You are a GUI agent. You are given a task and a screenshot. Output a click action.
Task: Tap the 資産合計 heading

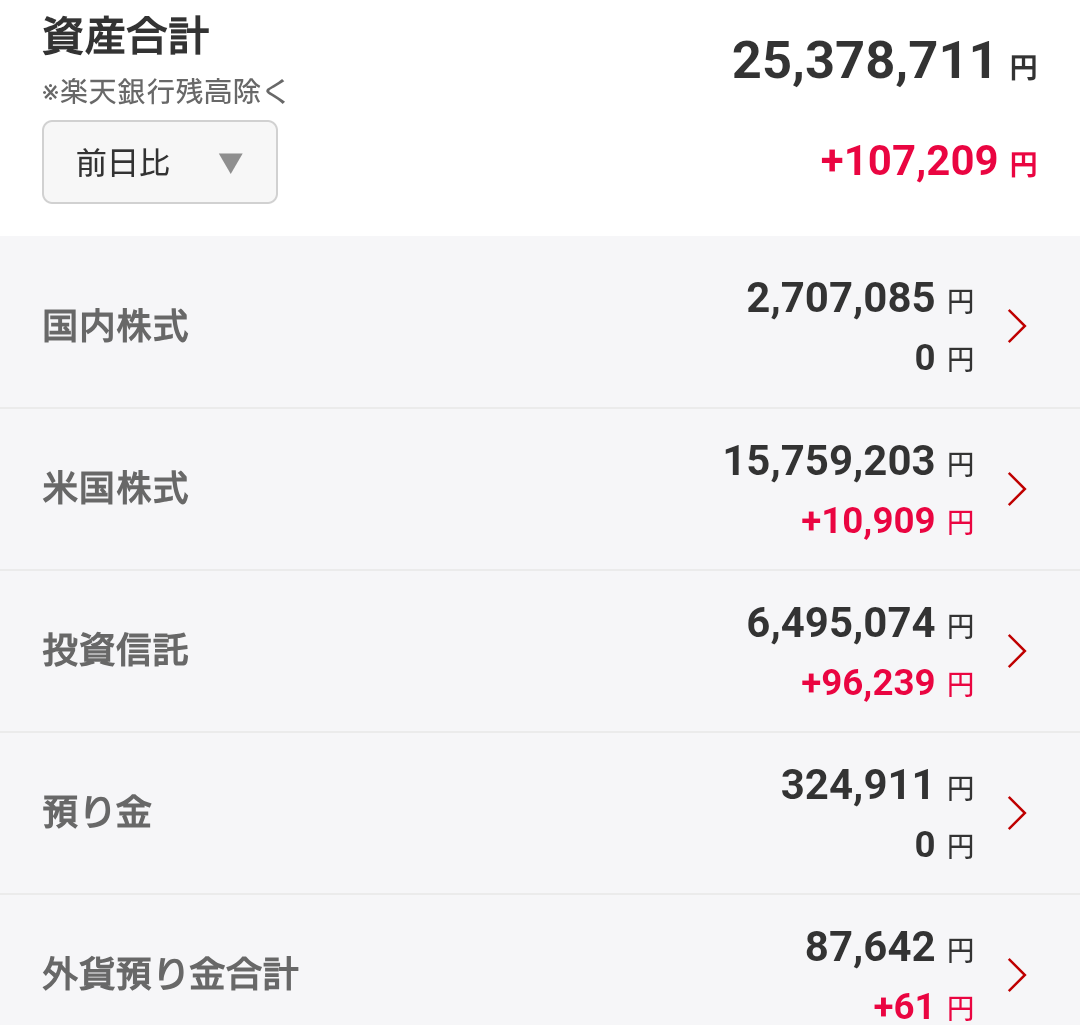[x=125, y=36]
